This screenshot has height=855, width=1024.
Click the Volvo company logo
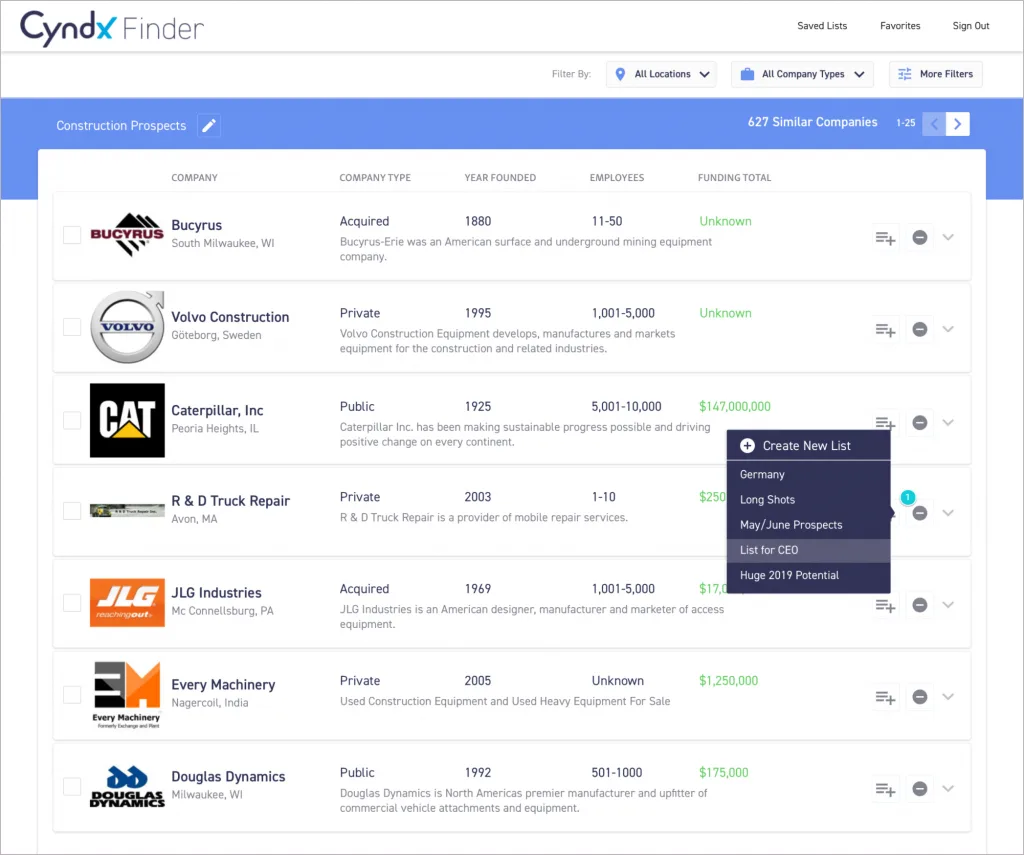point(127,327)
